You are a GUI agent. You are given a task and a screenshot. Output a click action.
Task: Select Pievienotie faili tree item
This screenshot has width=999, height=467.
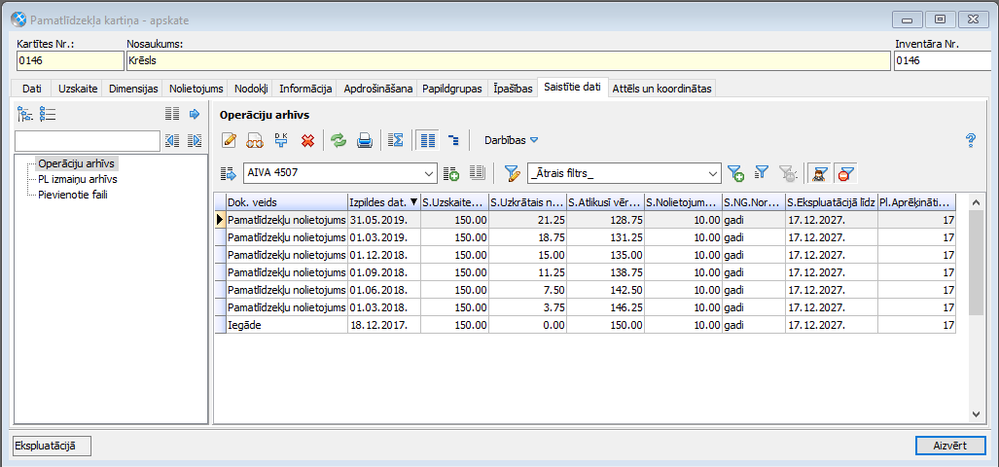[x=72, y=194]
